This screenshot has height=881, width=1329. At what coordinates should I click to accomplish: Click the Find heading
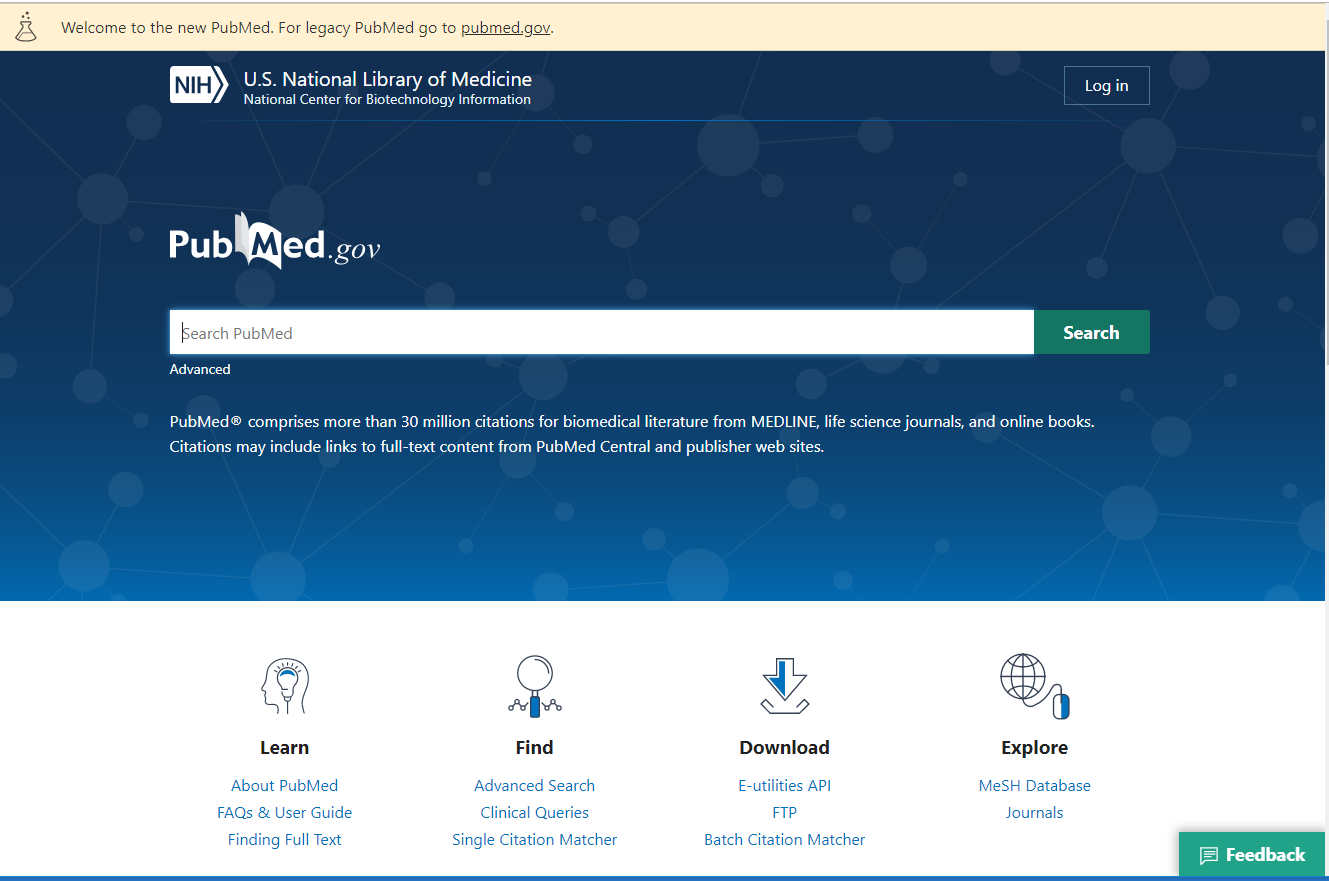pos(535,748)
